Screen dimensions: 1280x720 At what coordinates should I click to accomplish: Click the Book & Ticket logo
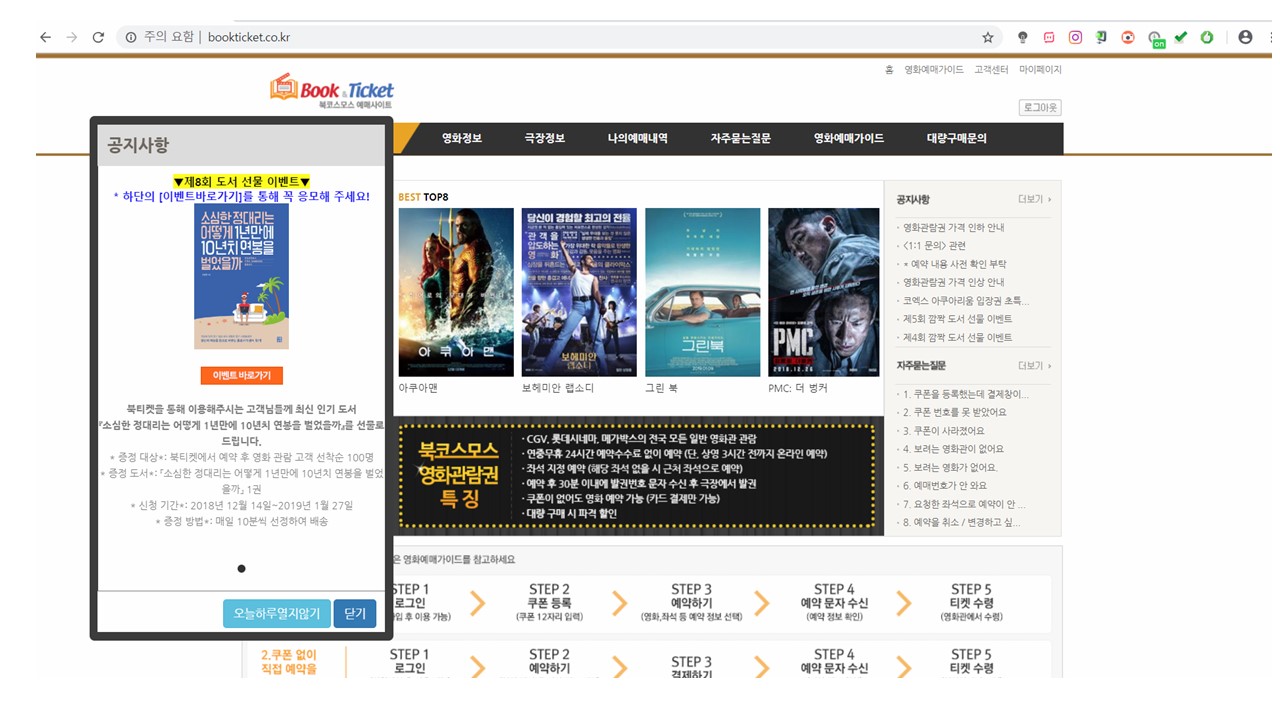coord(332,91)
